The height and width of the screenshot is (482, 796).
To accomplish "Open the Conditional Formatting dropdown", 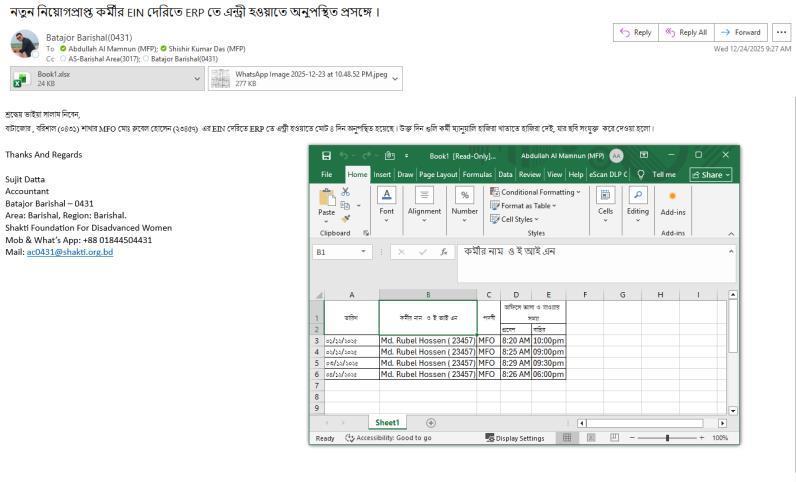I will [538, 192].
